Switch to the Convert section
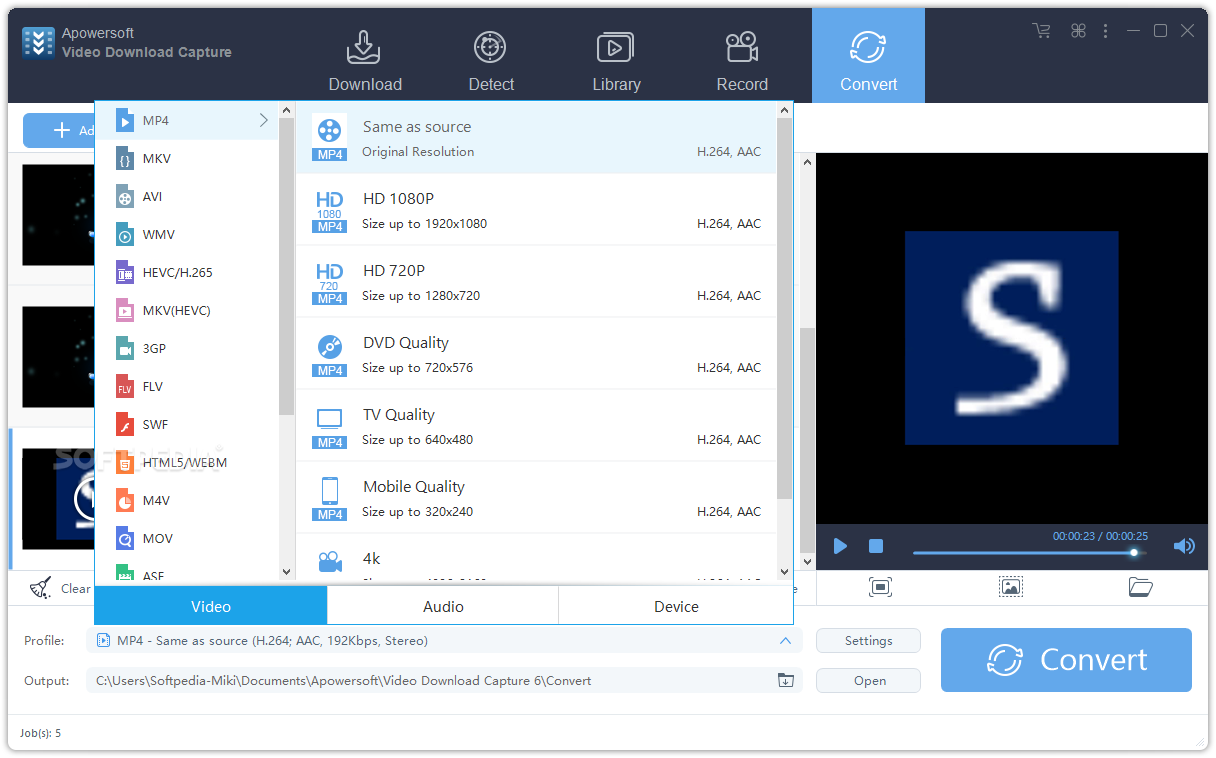 pyautogui.click(x=868, y=56)
